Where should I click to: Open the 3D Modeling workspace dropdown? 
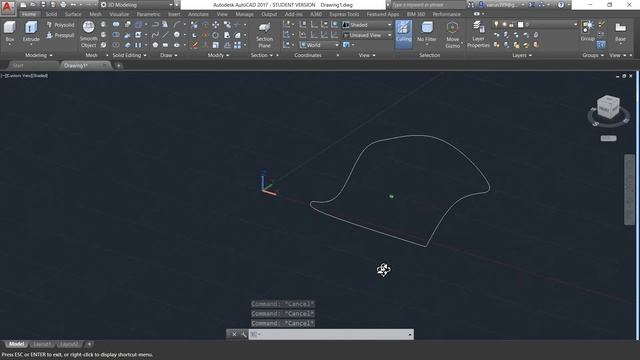coord(137,5)
